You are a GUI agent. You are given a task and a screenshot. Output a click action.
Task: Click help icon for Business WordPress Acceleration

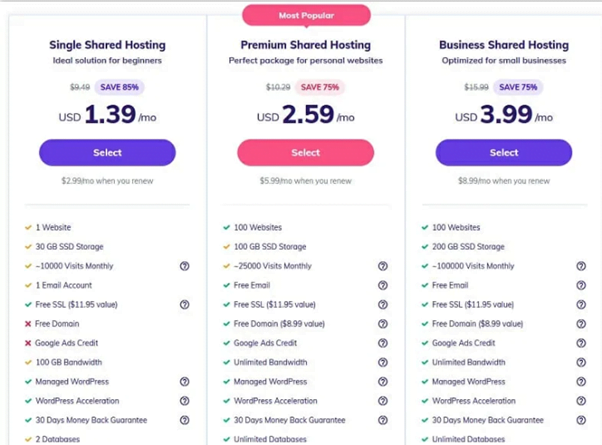pyautogui.click(x=581, y=400)
